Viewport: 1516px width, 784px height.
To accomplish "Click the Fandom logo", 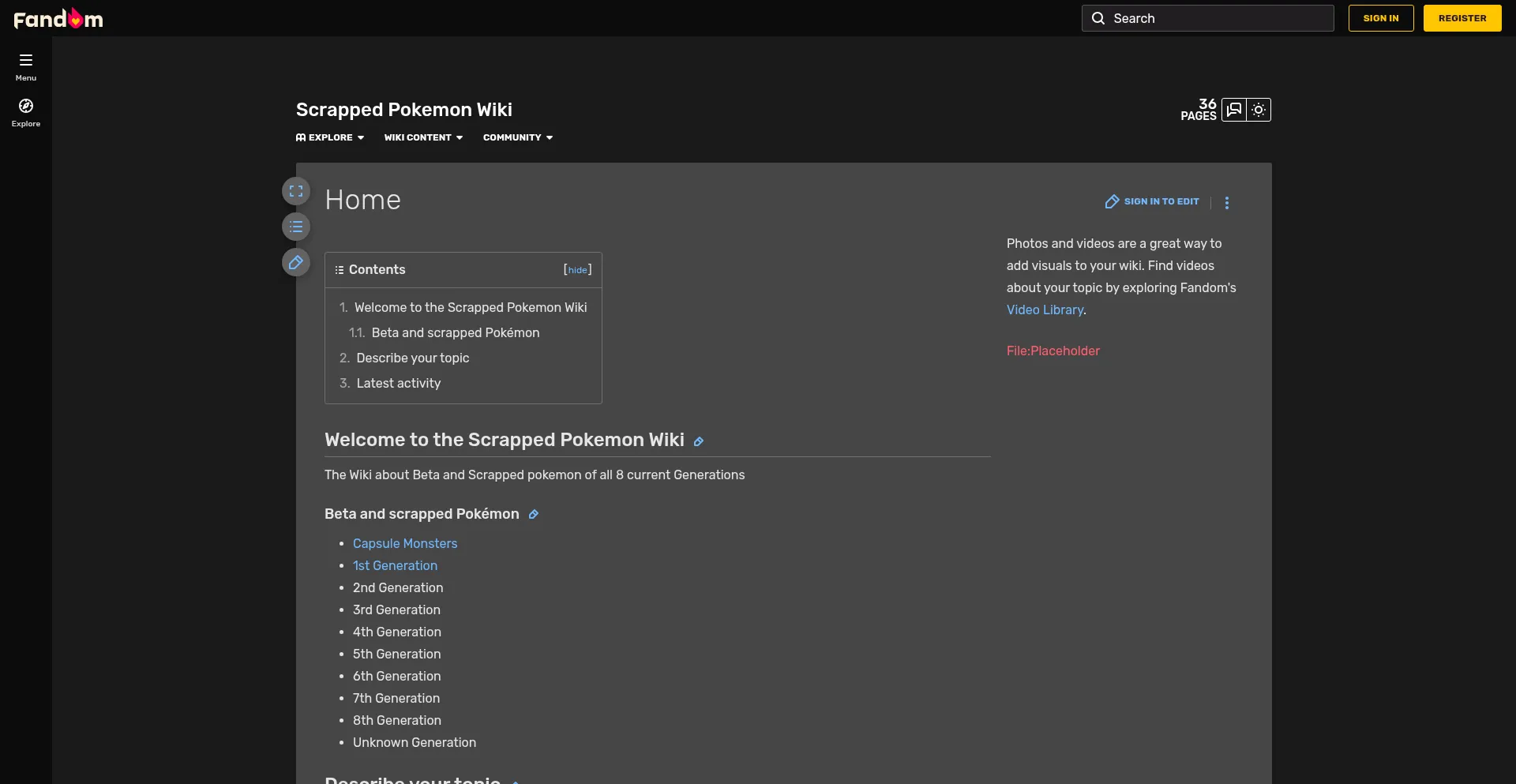I will click(x=58, y=18).
